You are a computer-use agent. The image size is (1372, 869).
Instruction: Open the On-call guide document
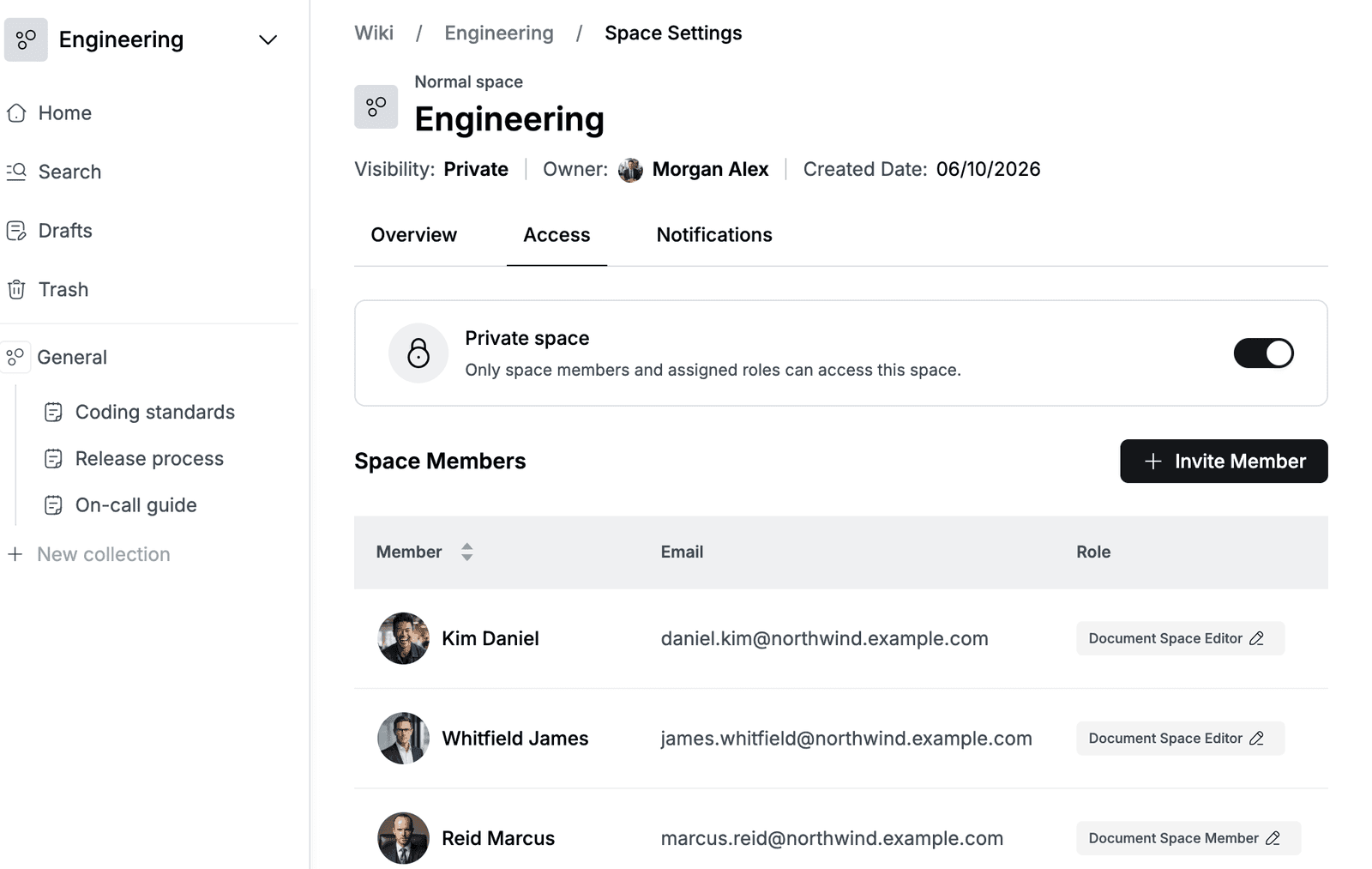[135, 505]
